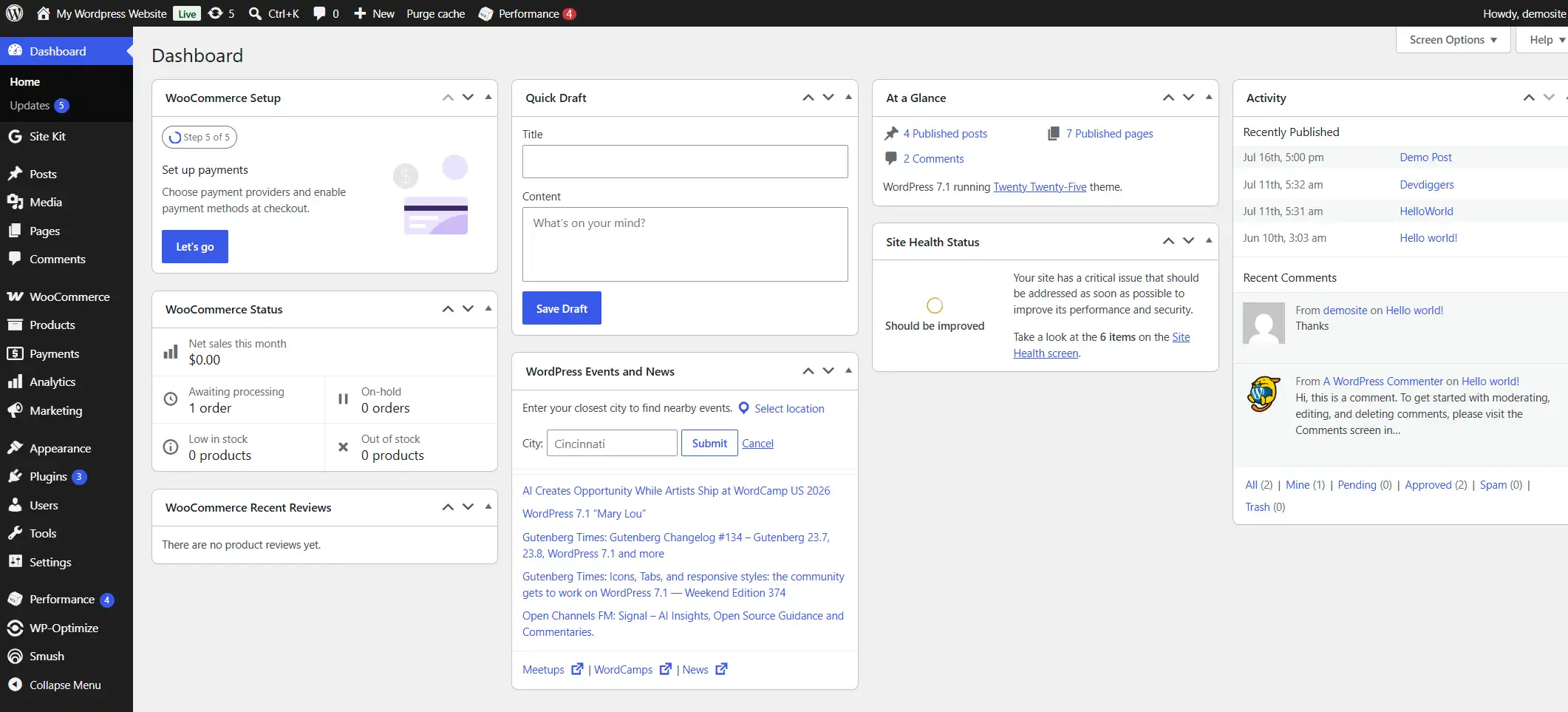Toggle WooCommerce Recent Reviews panel collapse triangle

click(x=488, y=506)
